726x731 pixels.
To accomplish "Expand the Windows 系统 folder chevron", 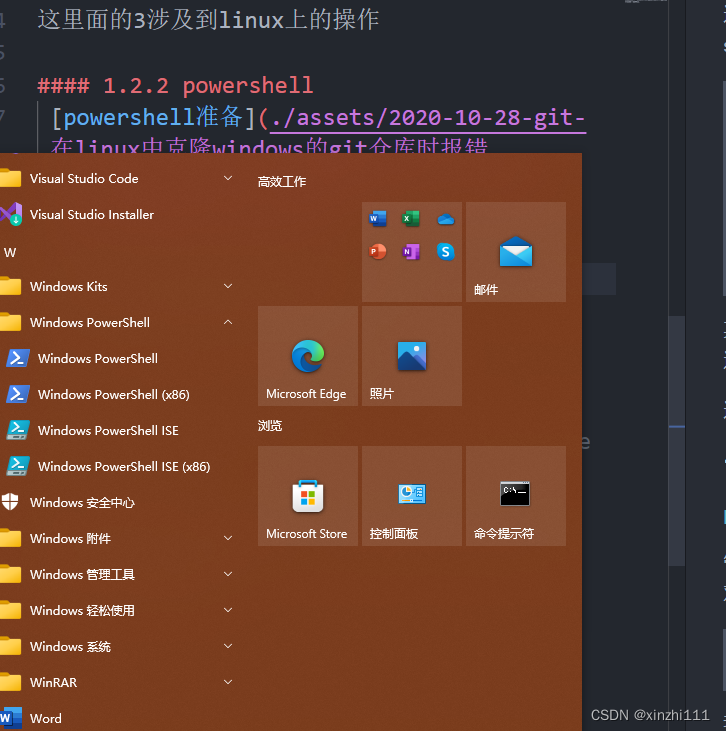I will [228, 646].
